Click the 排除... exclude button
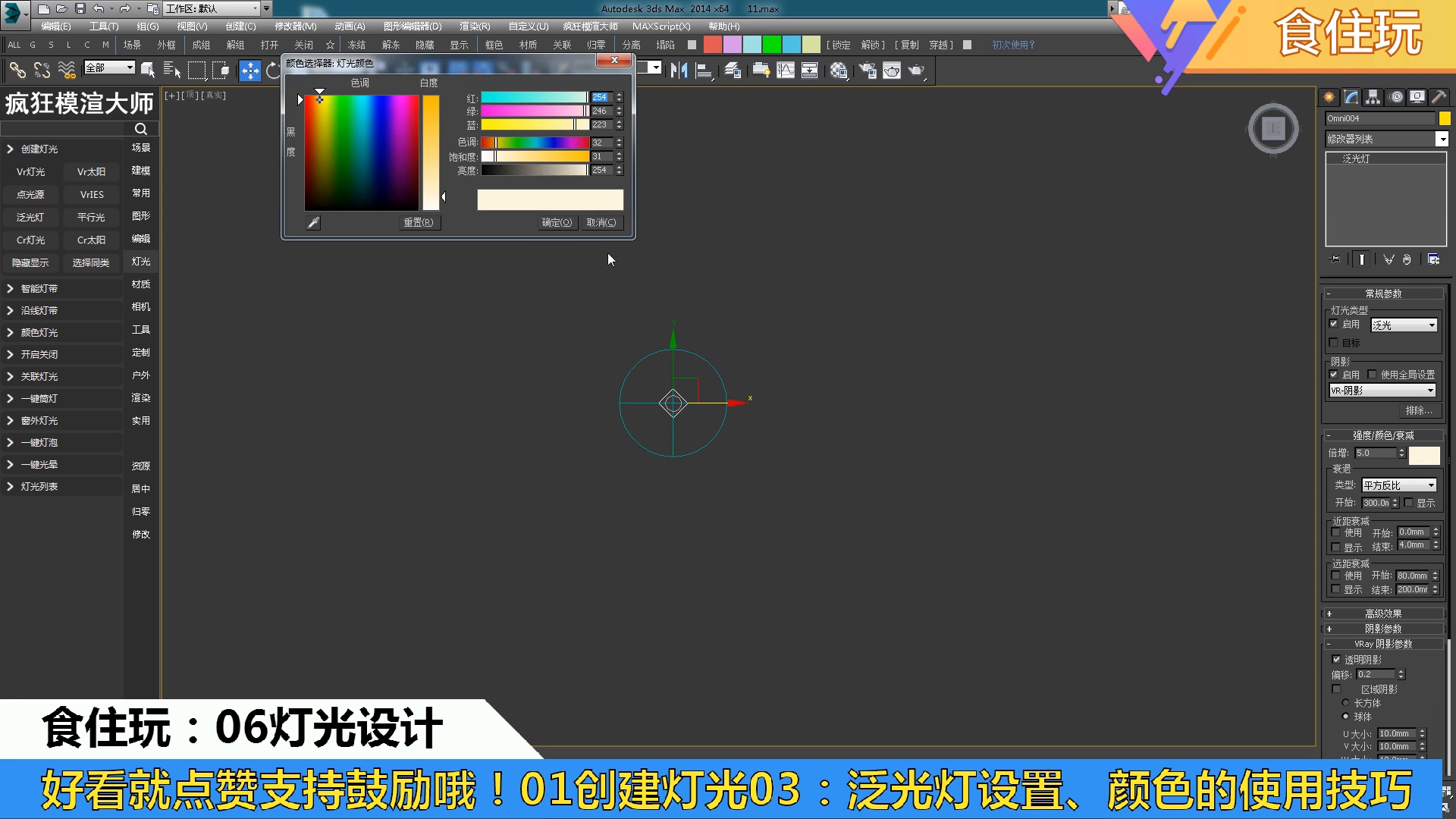 coord(1419,410)
